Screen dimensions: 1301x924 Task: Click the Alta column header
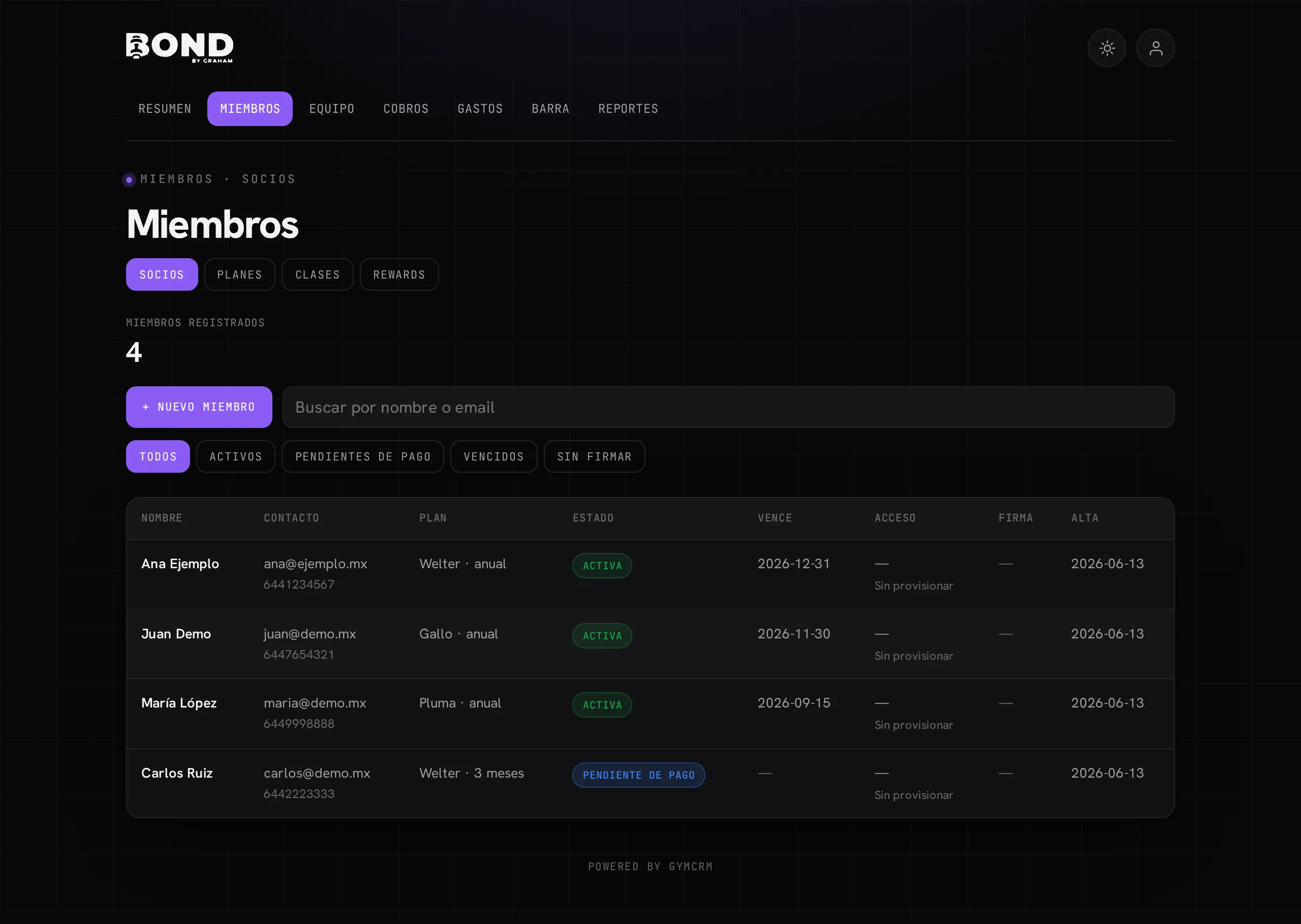click(x=1085, y=518)
